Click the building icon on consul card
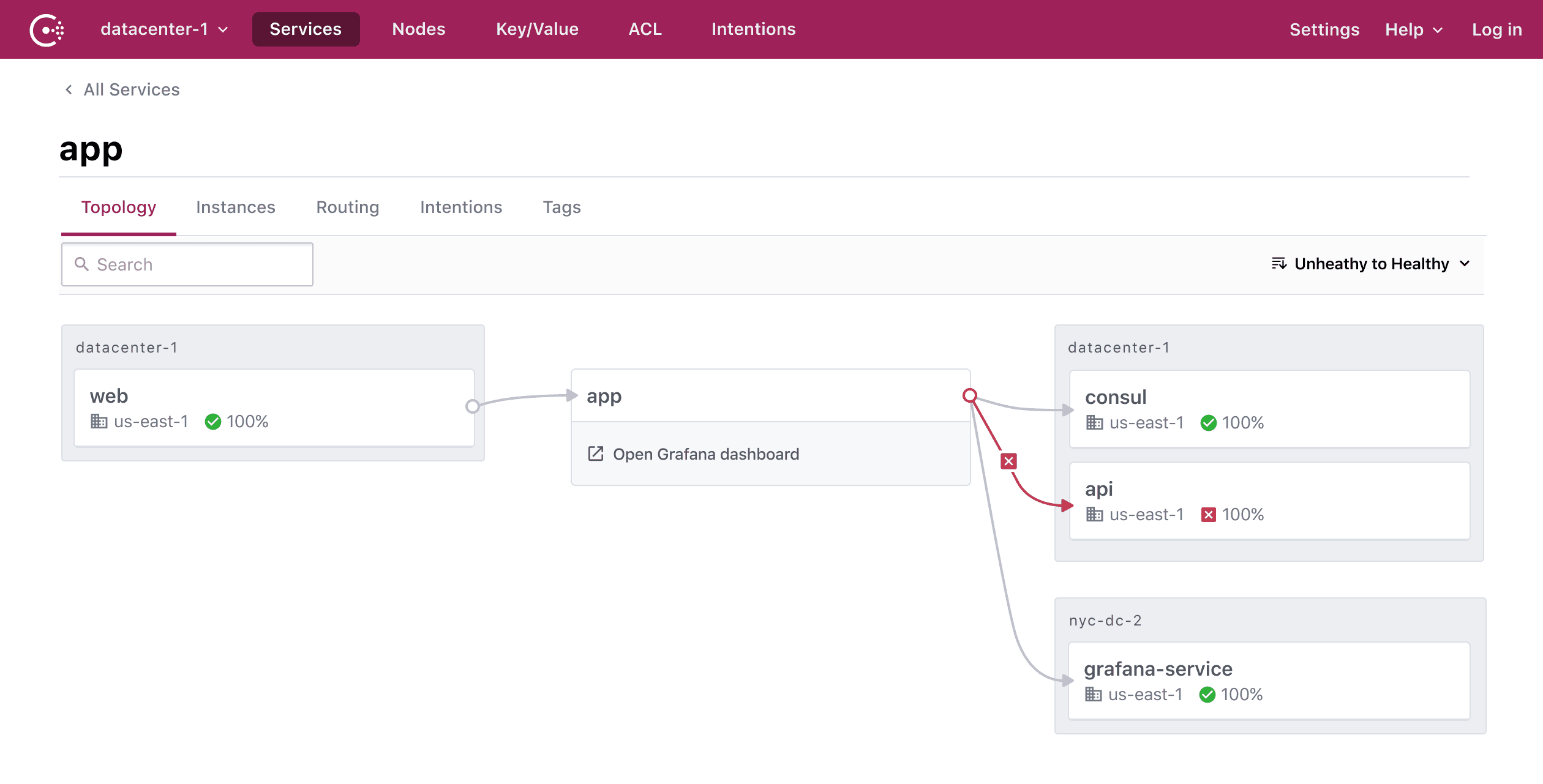This screenshot has width=1543, height=784. (x=1094, y=423)
